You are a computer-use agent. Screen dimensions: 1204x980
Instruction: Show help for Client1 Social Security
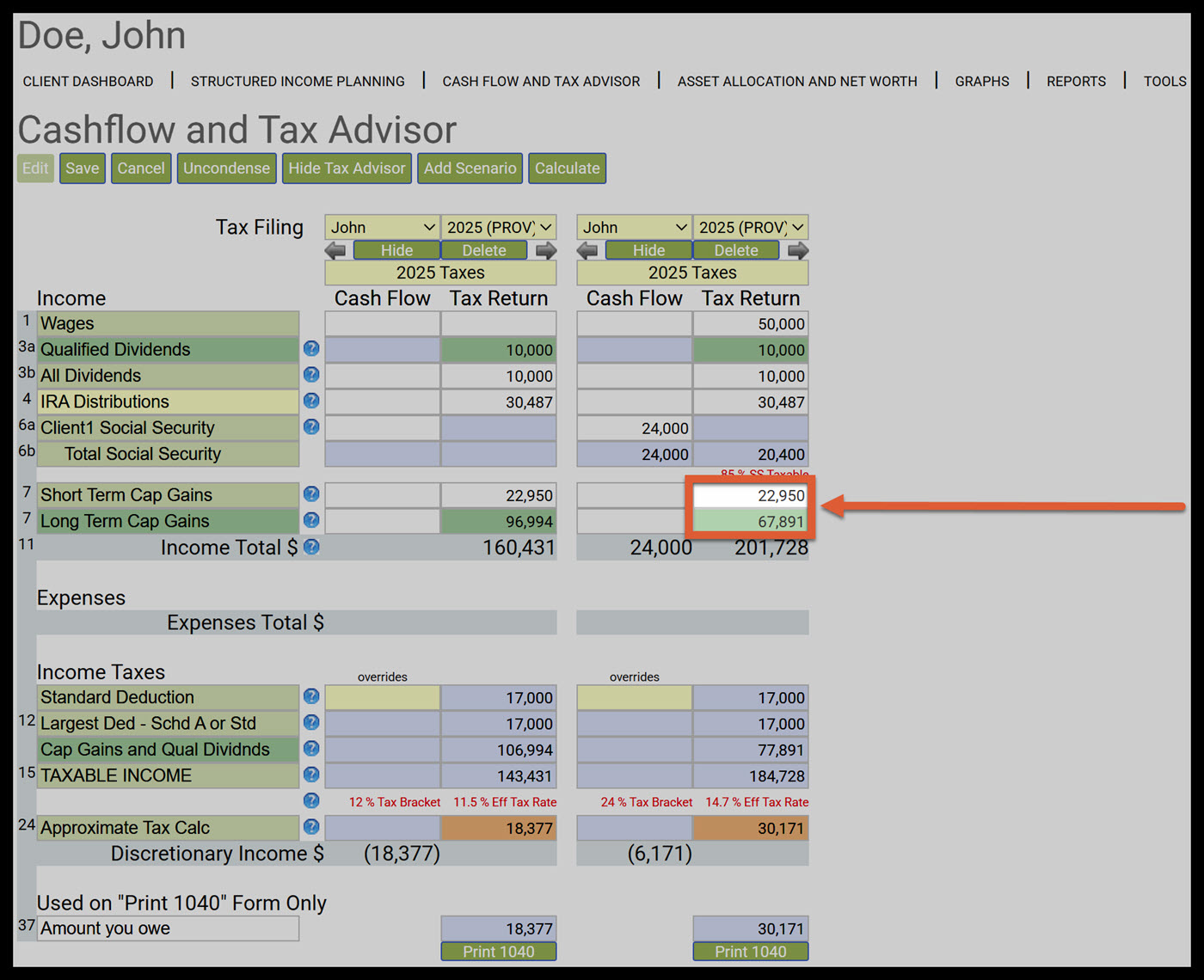coord(311,427)
